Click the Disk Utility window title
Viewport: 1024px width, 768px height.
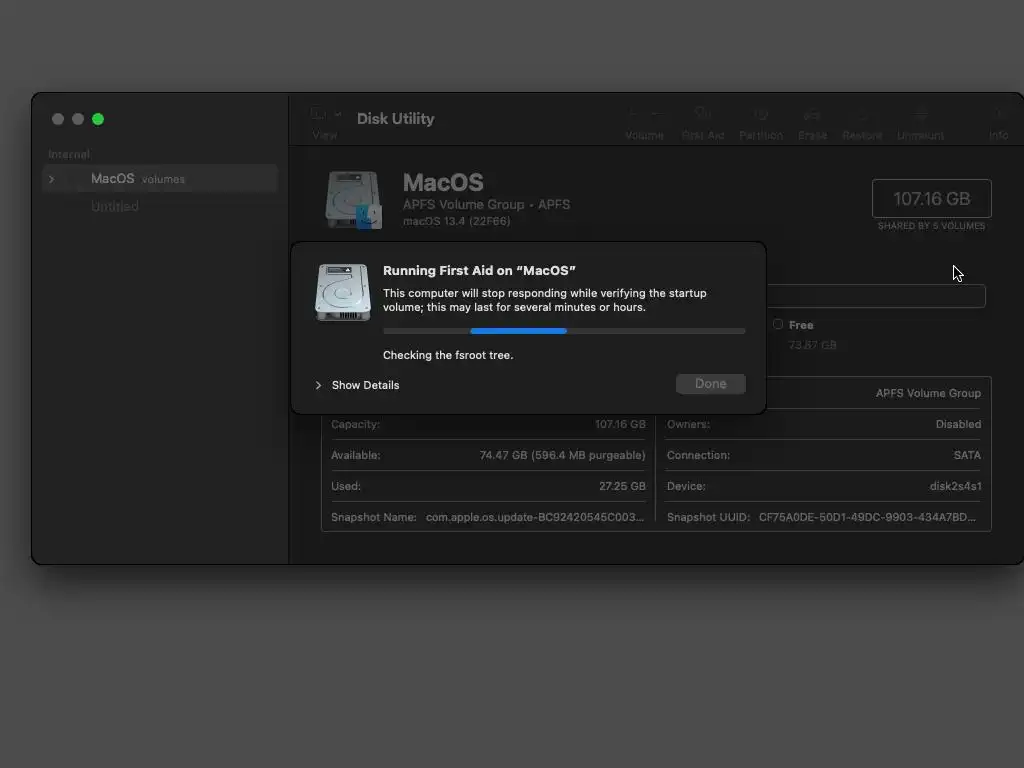(x=395, y=119)
